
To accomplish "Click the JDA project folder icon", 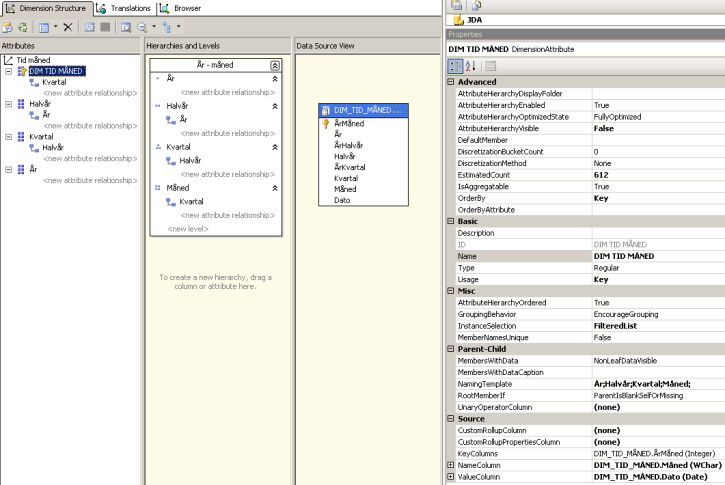I will click(x=458, y=20).
